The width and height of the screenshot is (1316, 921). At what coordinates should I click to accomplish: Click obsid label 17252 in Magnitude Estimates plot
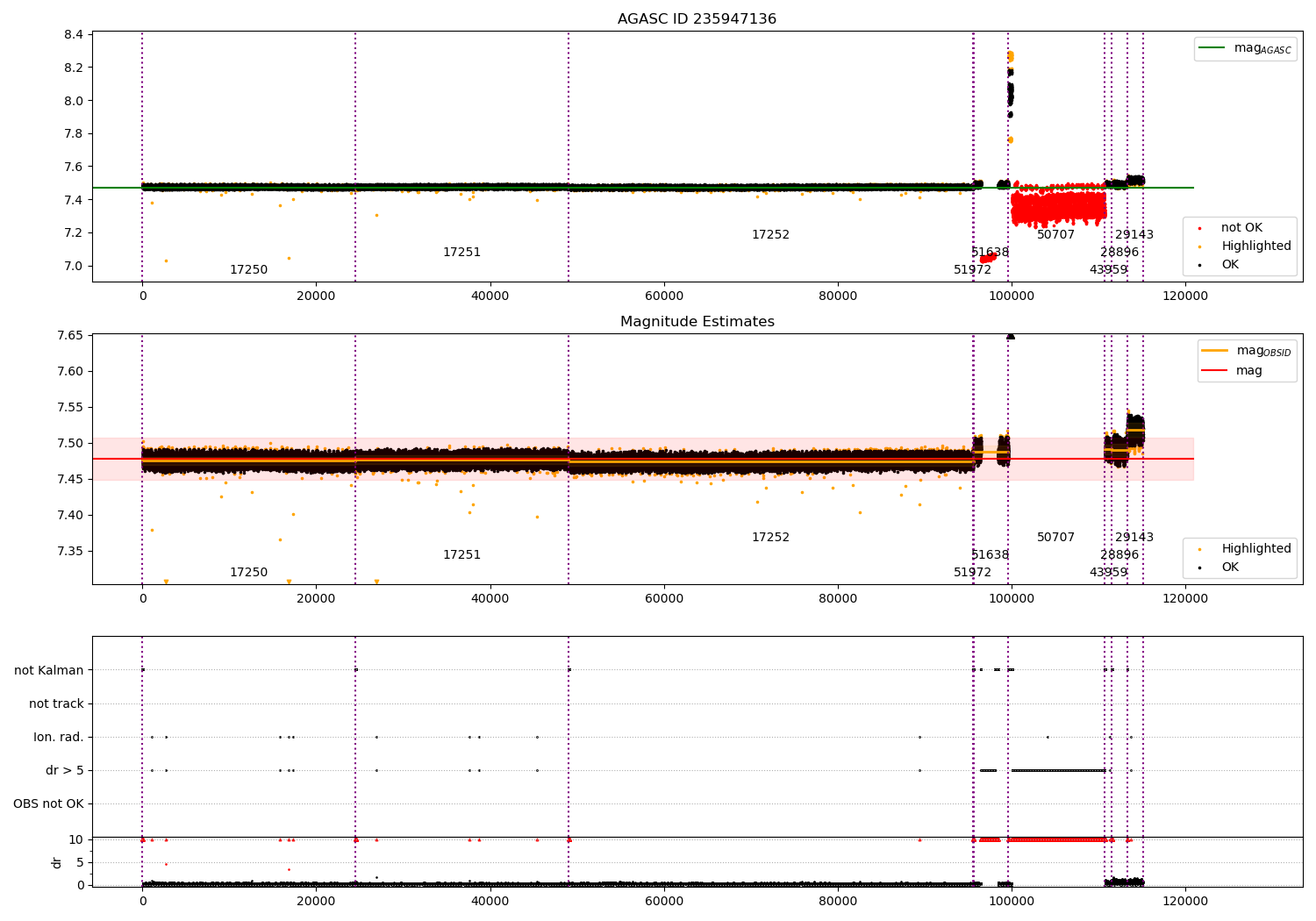coord(770,538)
